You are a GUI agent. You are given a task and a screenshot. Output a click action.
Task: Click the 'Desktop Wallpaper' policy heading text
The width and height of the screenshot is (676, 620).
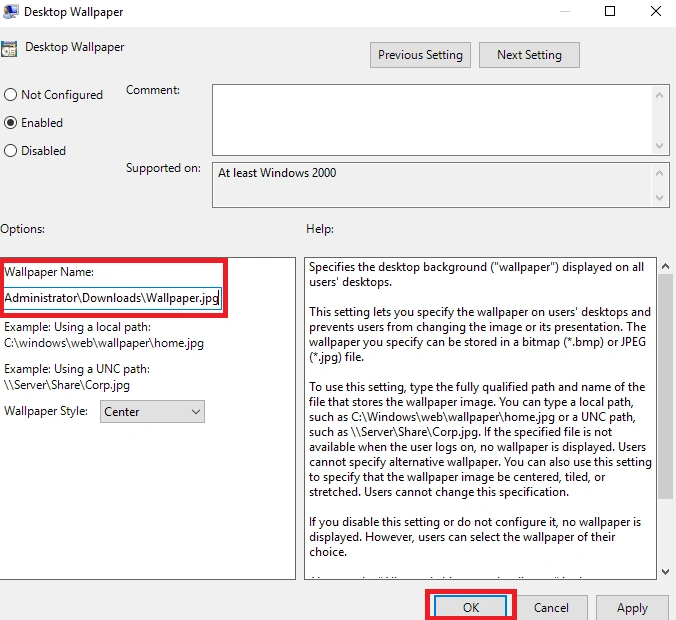[x=75, y=47]
